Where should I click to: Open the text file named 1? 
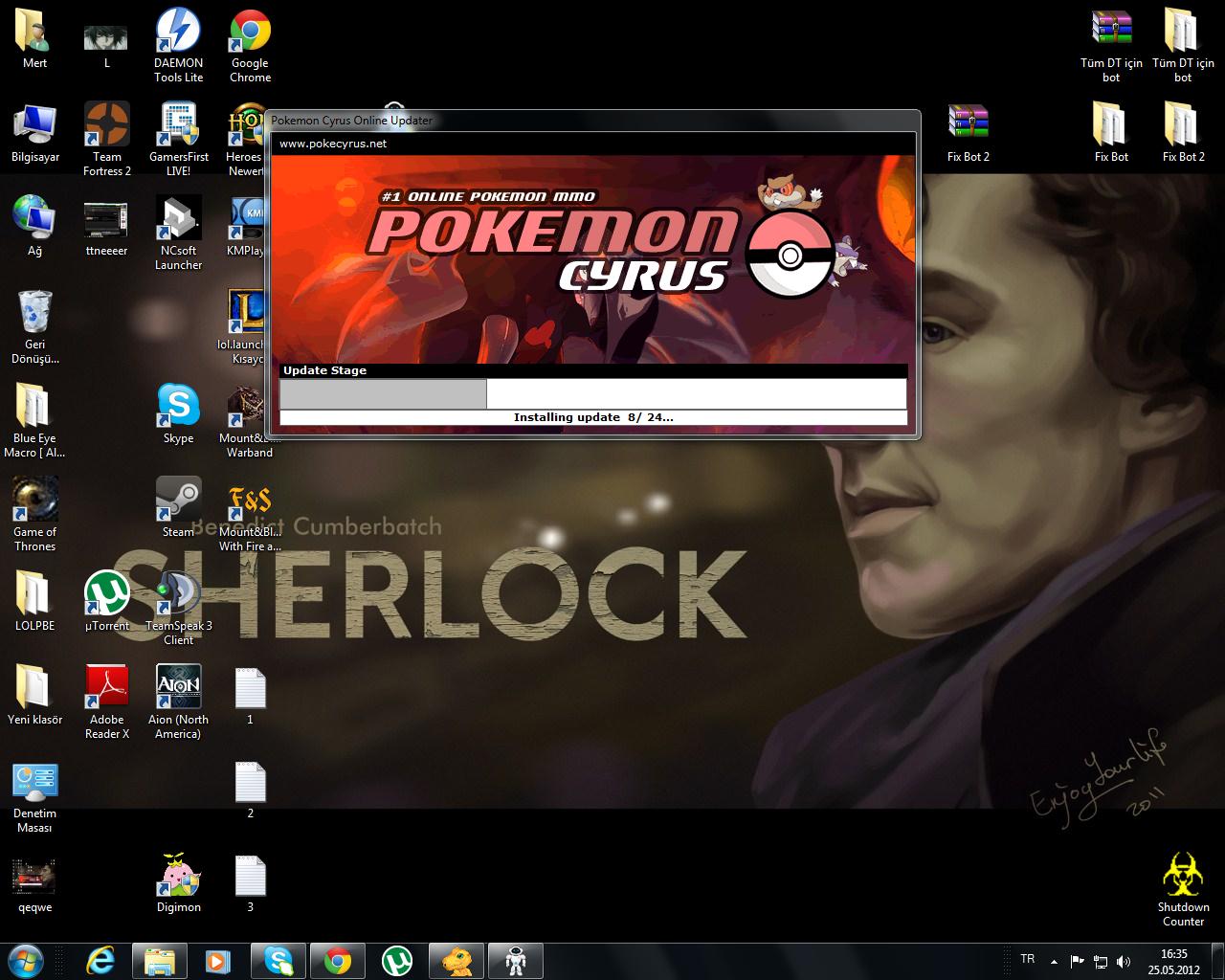(x=250, y=696)
